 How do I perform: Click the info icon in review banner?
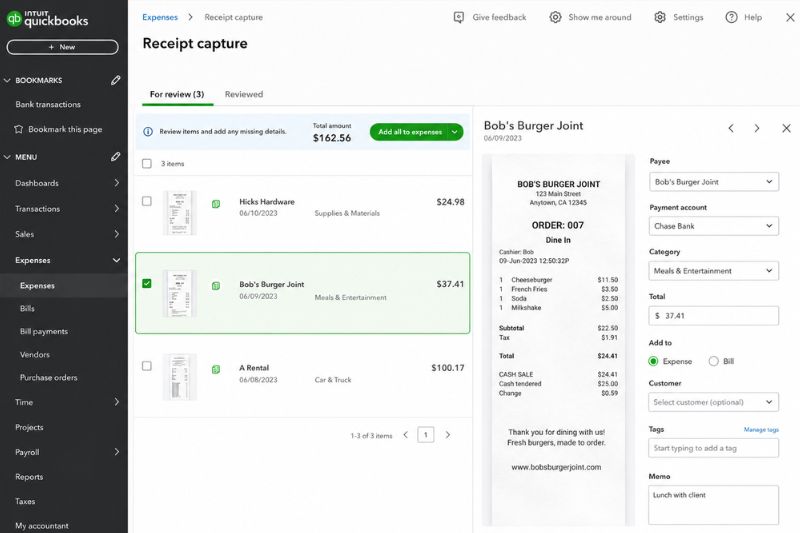tap(148, 132)
